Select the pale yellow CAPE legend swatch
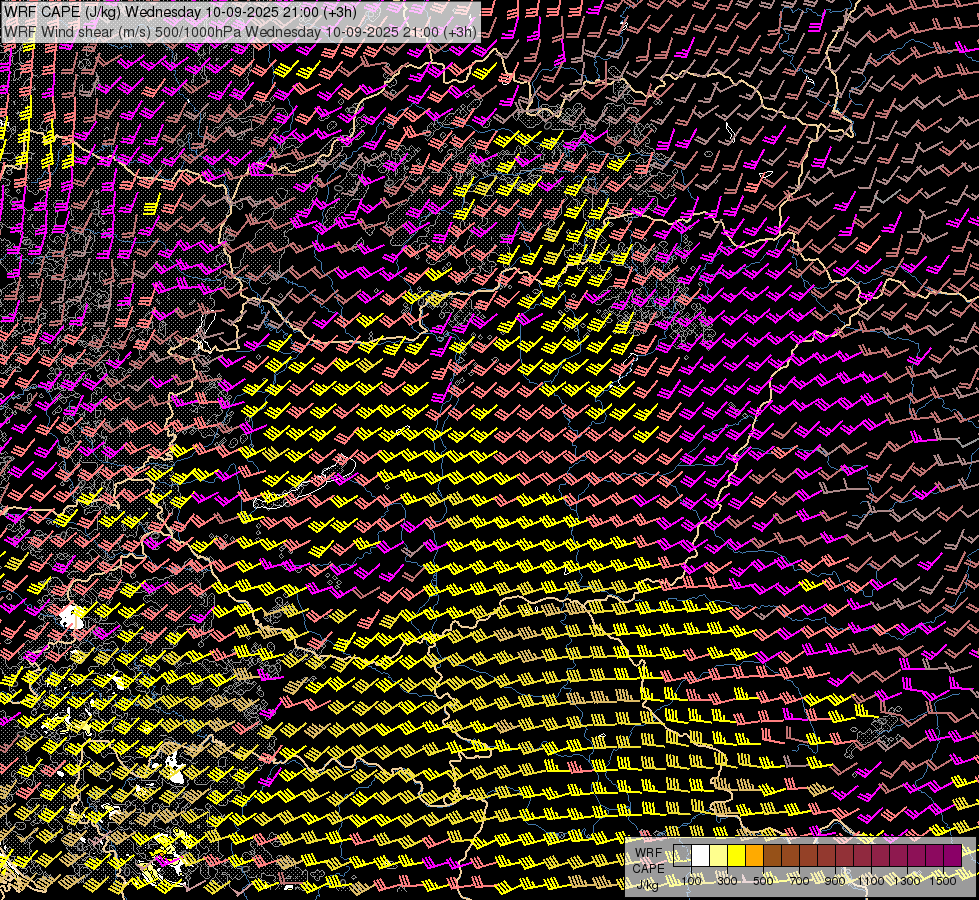 (x=719, y=856)
